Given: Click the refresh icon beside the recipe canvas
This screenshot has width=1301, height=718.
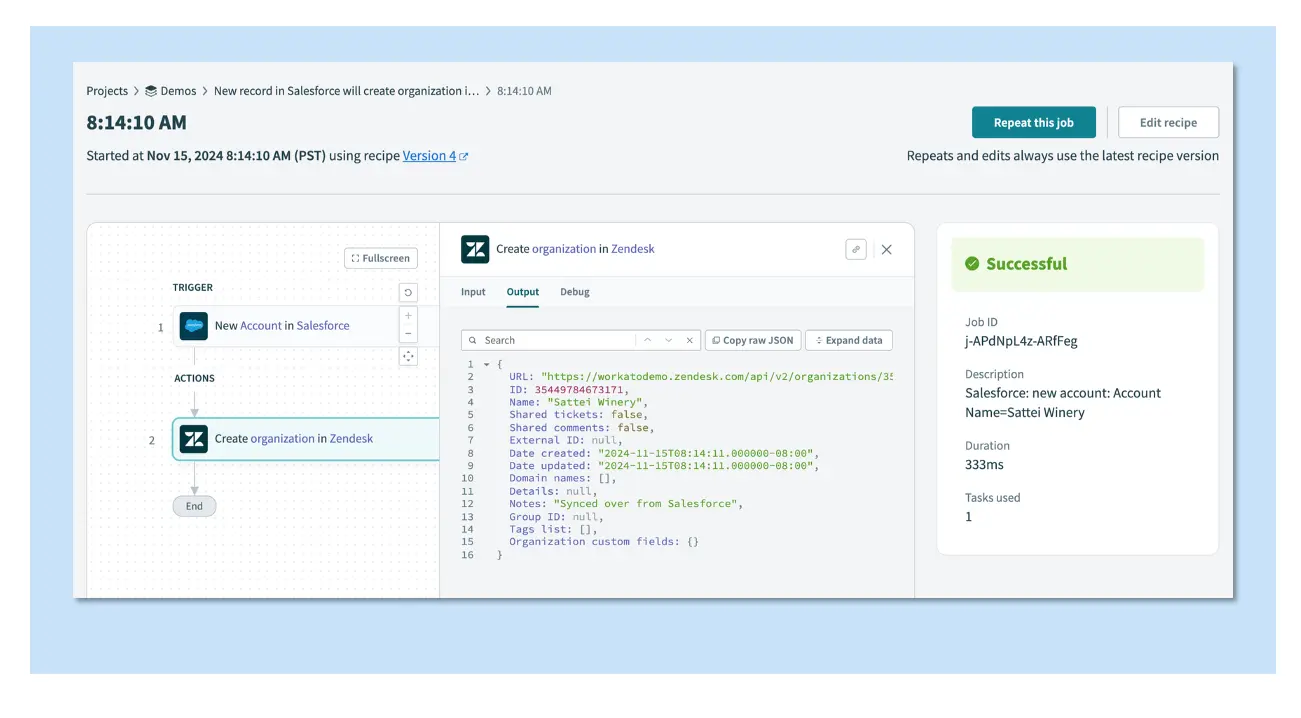Looking at the screenshot, I should coord(408,291).
